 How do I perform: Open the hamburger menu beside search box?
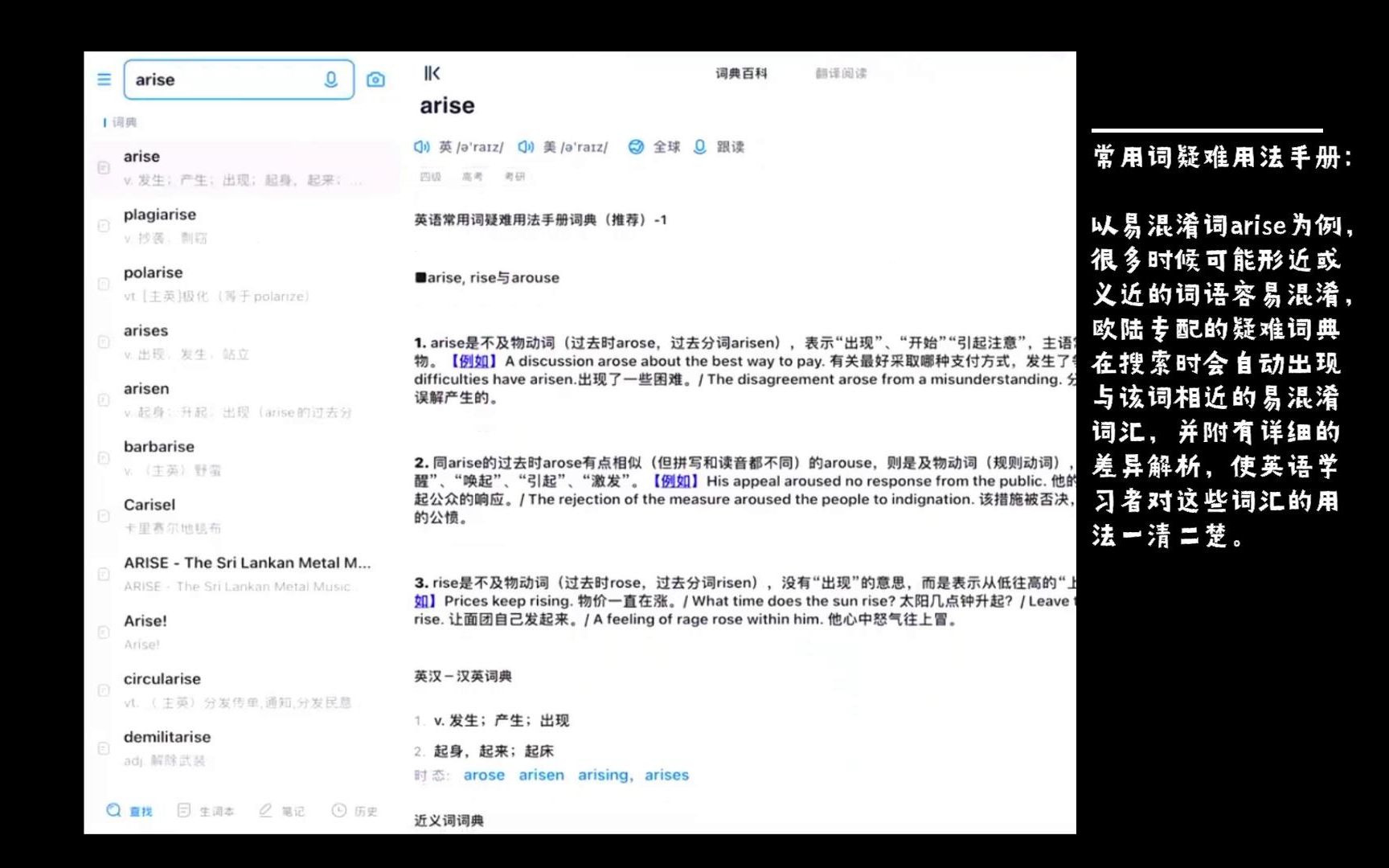[x=104, y=80]
